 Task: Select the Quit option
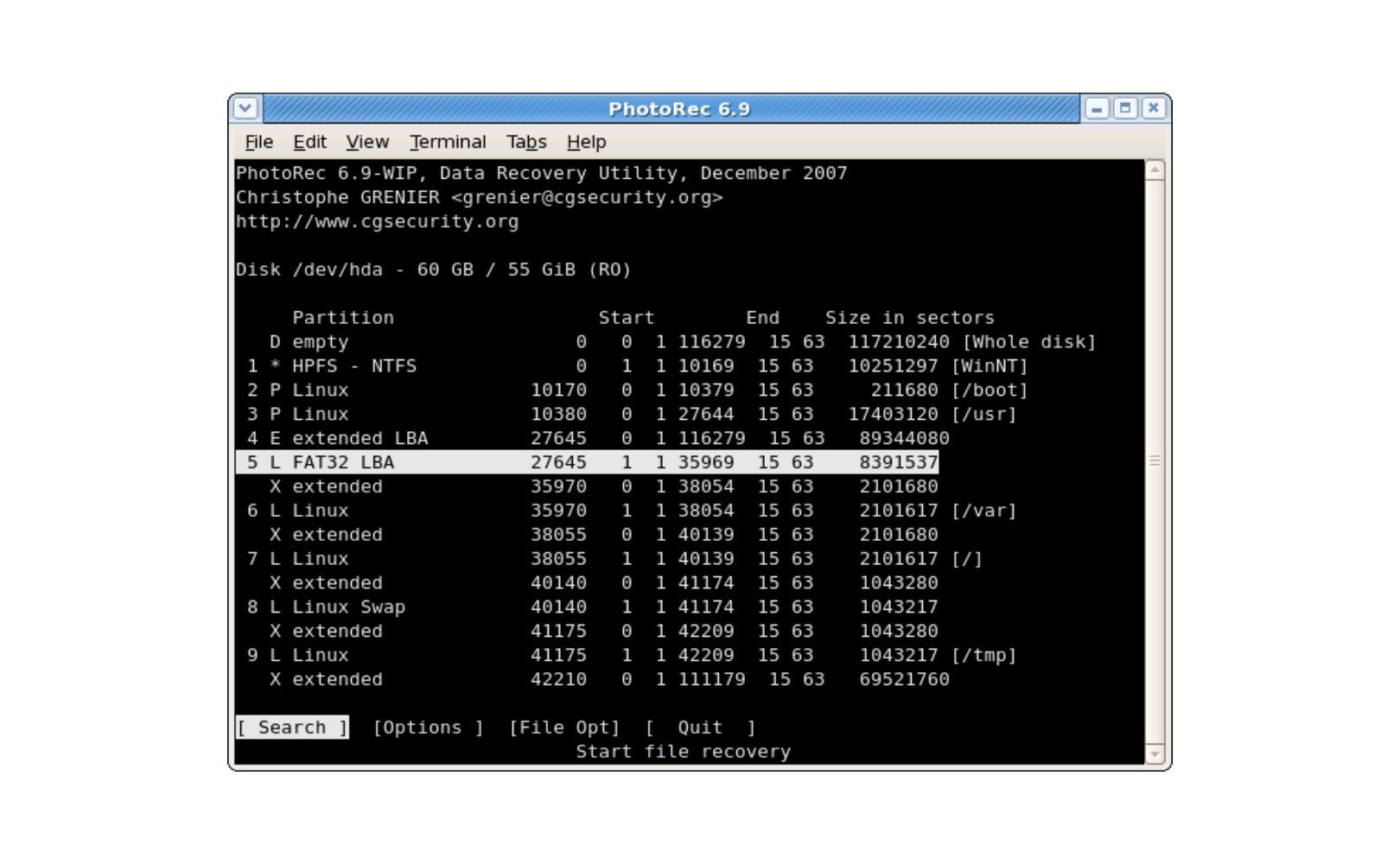click(x=700, y=727)
